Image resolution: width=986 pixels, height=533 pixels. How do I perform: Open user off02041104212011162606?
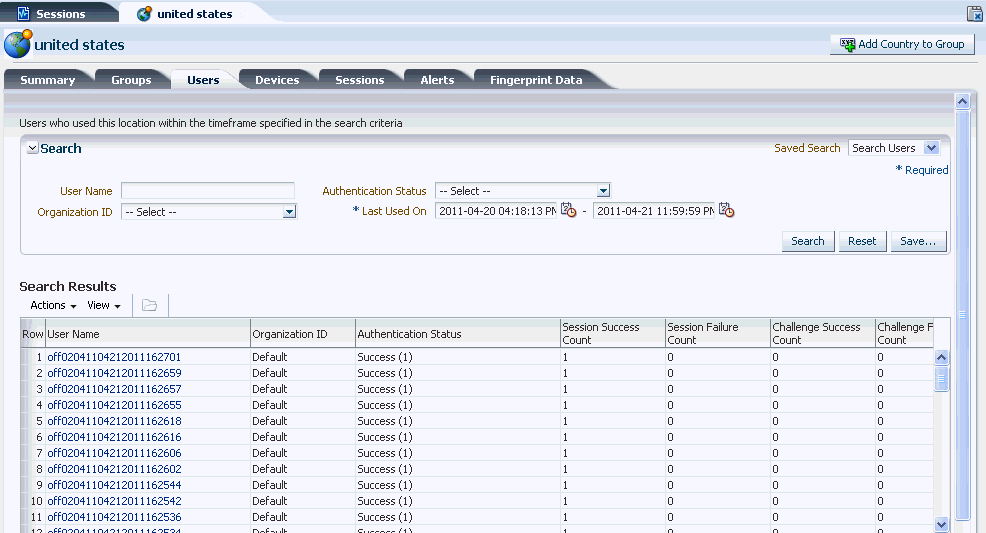point(114,453)
